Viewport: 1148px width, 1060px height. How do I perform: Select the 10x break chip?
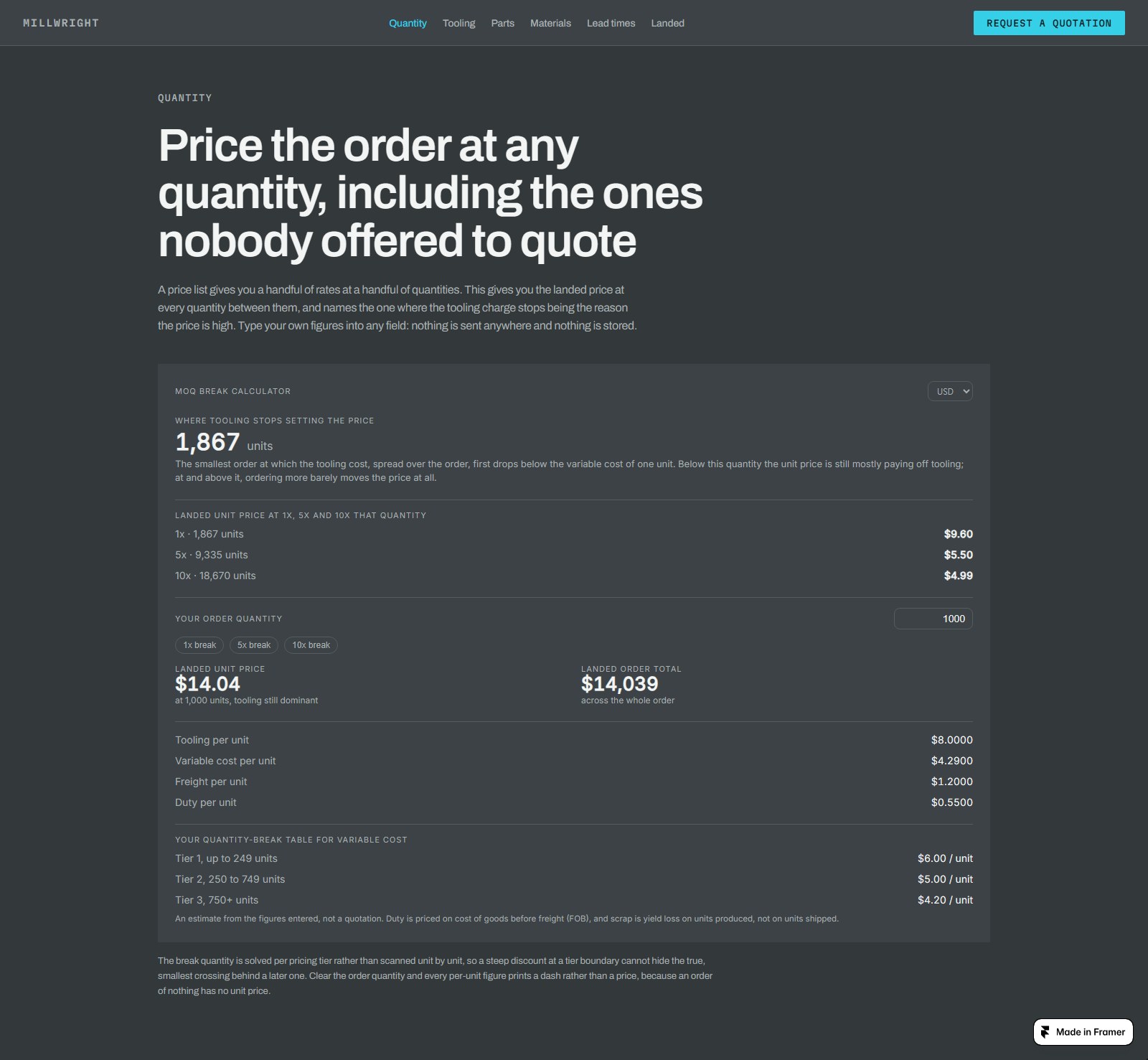(311, 645)
